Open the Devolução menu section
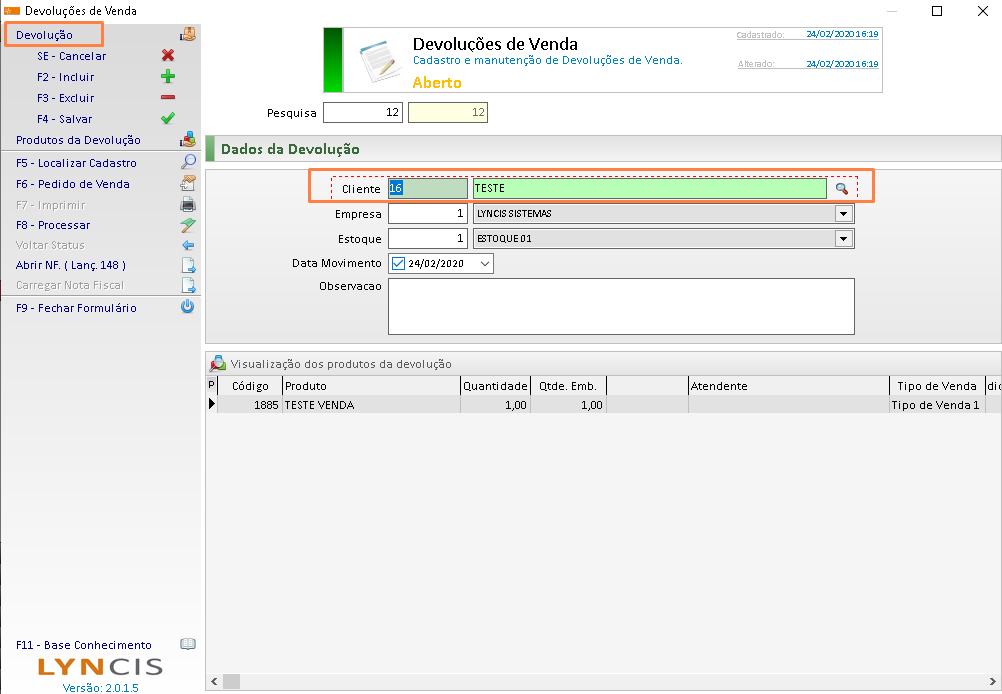 tap(45, 35)
